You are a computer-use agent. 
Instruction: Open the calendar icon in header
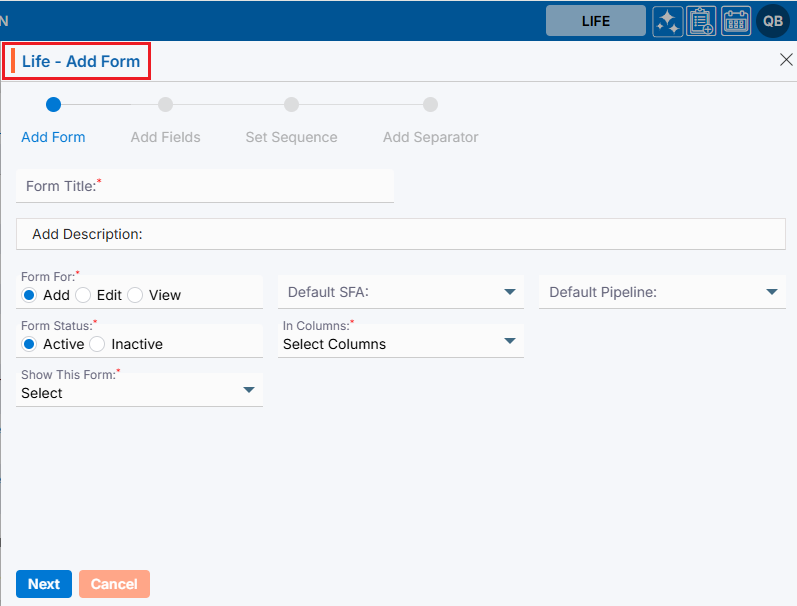736,21
